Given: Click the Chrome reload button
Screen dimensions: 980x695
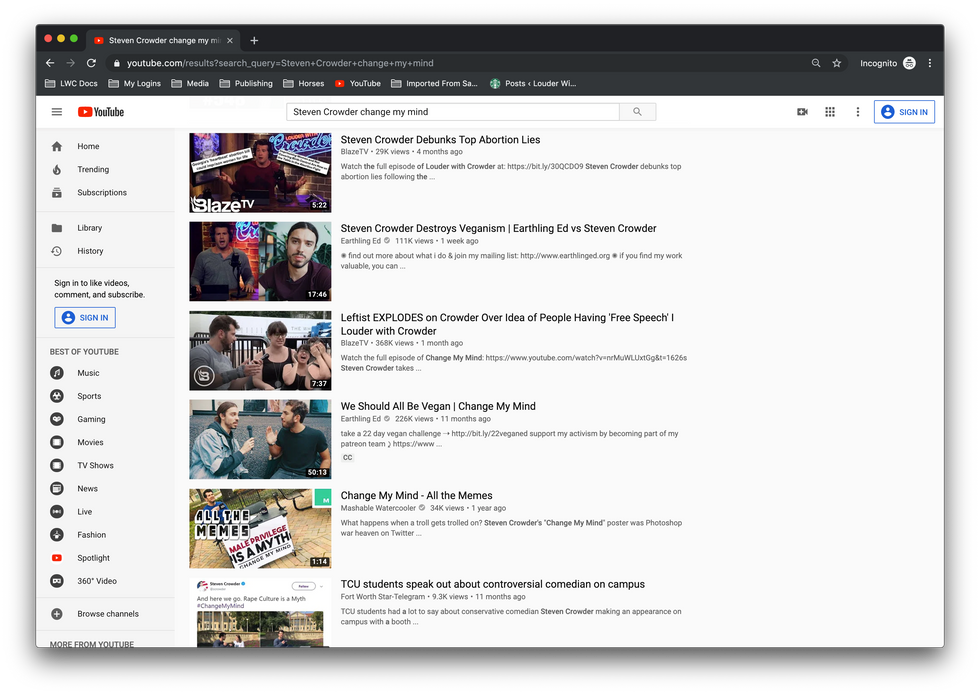Looking at the screenshot, I should (x=91, y=63).
